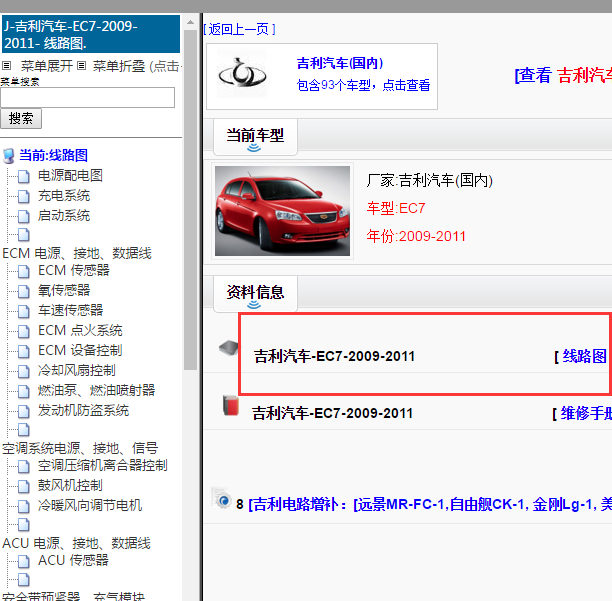Click the 查看 吉利汽车 link
Viewport: 612px width, 601px height.
point(563,75)
